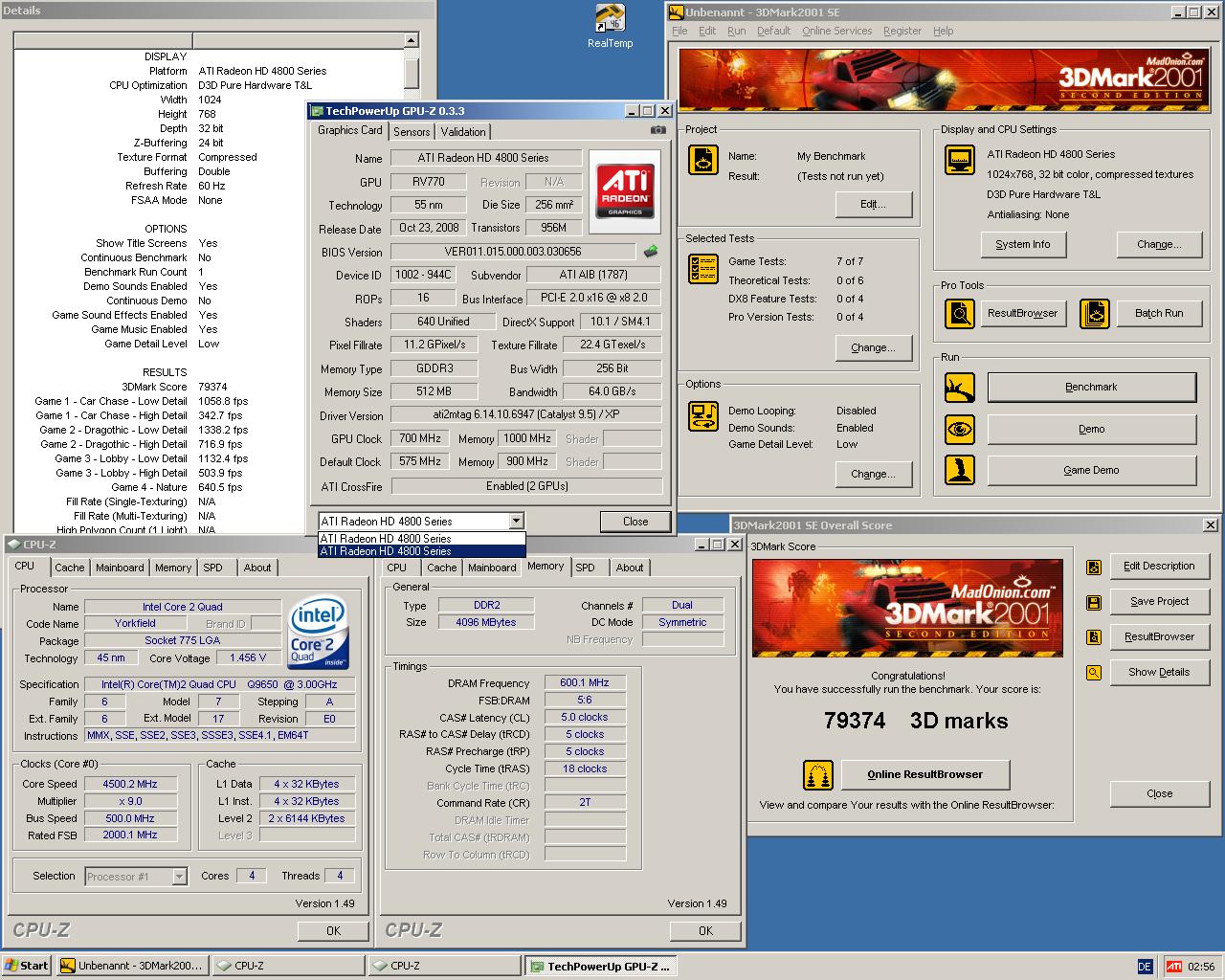Select the highlighted ATI Radeon HD 4800 entry
The height and width of the screenshot is (980, 1225).
[422, 551]
